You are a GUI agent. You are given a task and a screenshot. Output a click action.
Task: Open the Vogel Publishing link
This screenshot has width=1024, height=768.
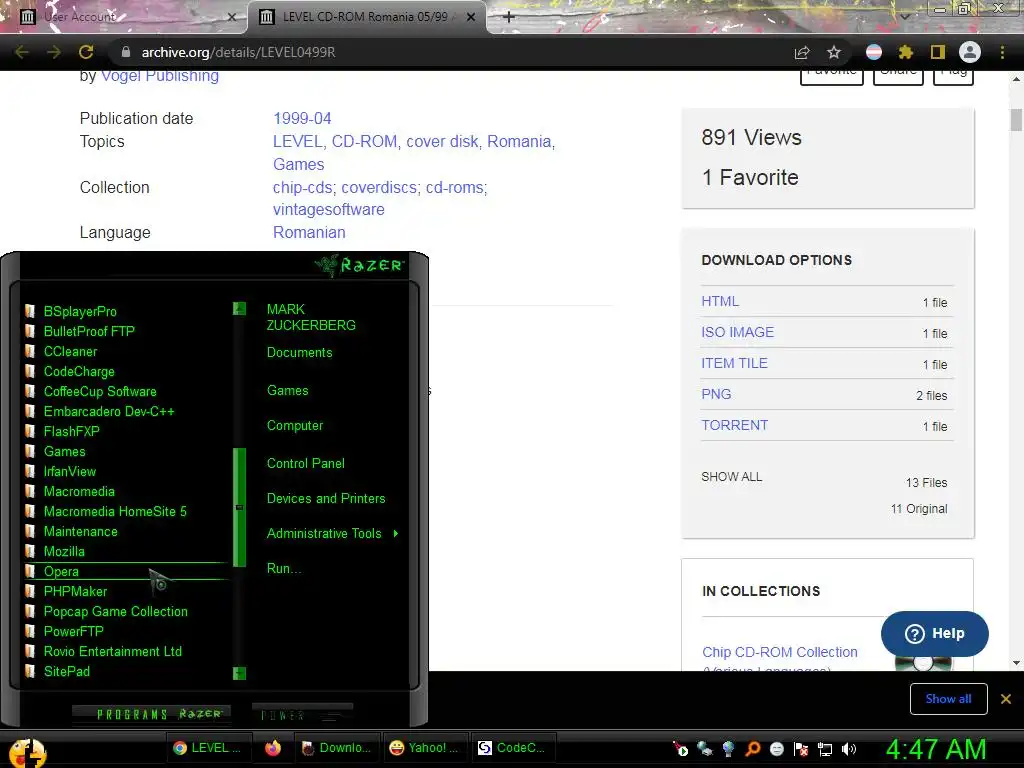coord(160,76)
